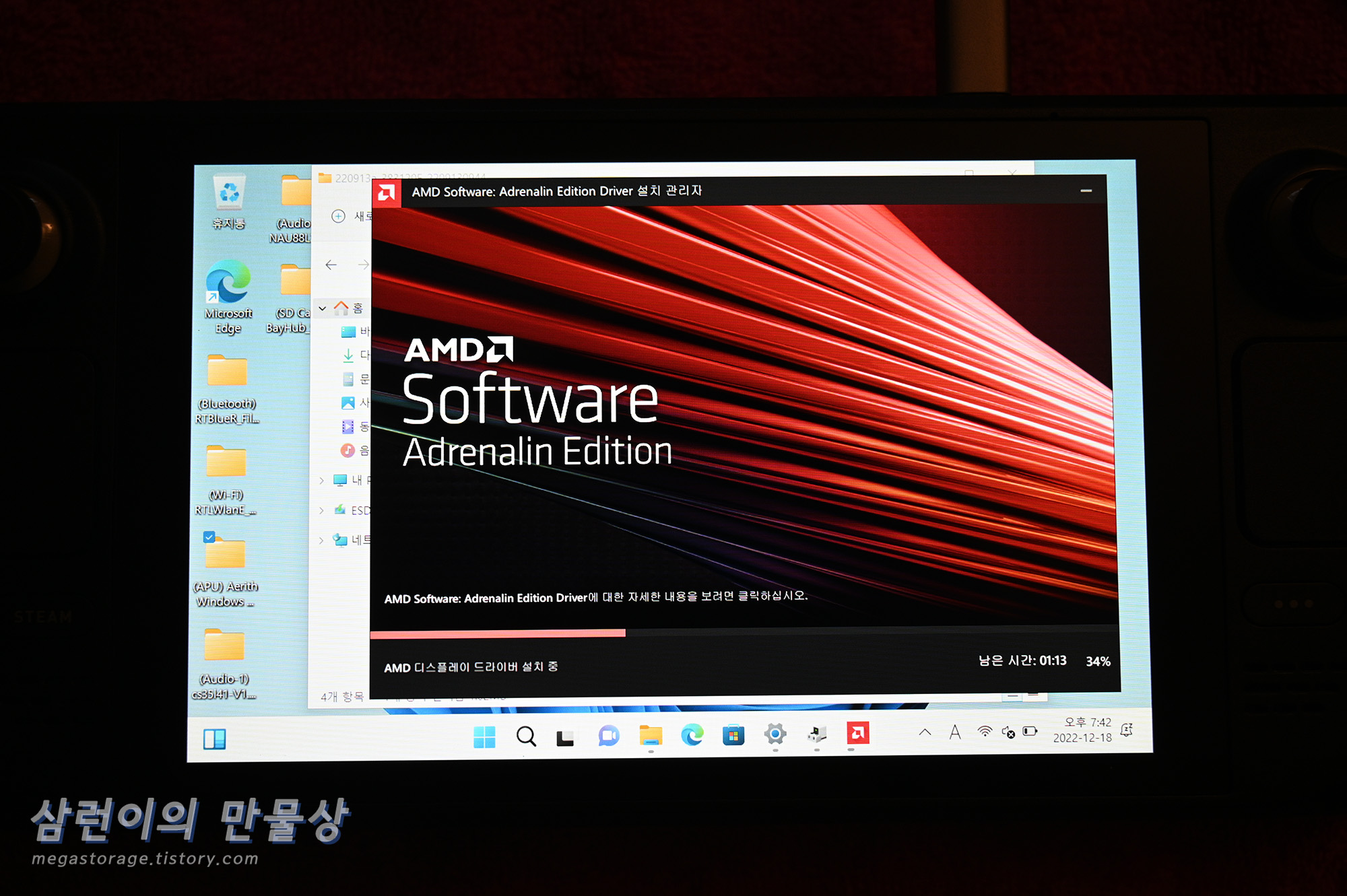Open the Windows Start menu
1347x896 pixels.
484,736
